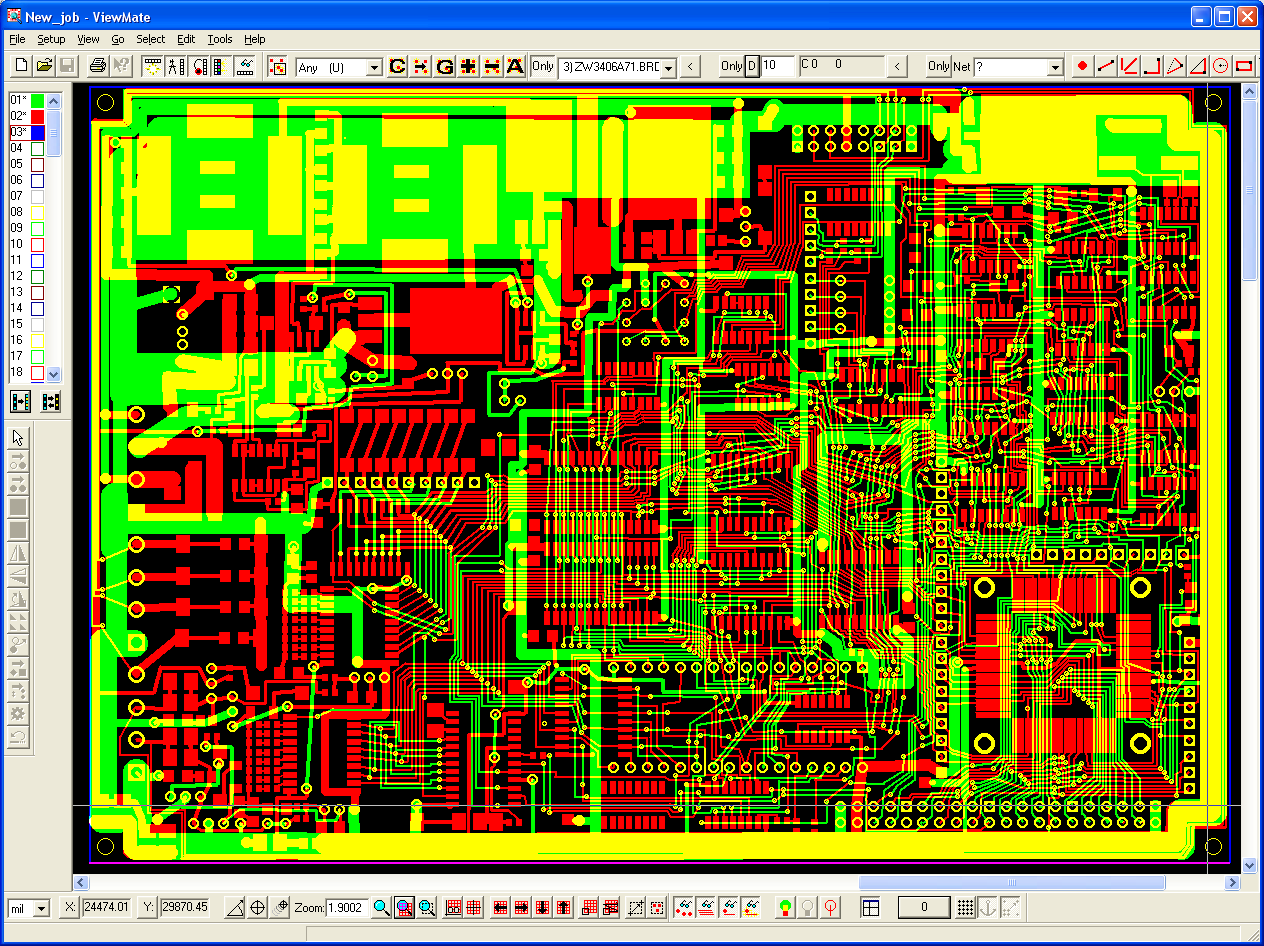1264x946 pixels.
Task: Toggle the 'Only' button beside layer dropdown
Action: 542,66
